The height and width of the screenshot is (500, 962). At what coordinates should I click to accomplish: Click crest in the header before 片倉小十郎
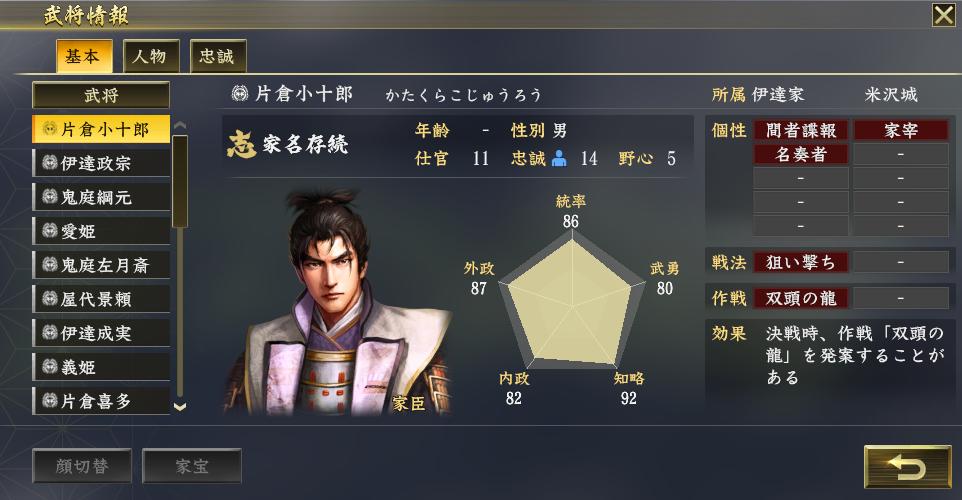pyautogui.click(x=240, y=94)
